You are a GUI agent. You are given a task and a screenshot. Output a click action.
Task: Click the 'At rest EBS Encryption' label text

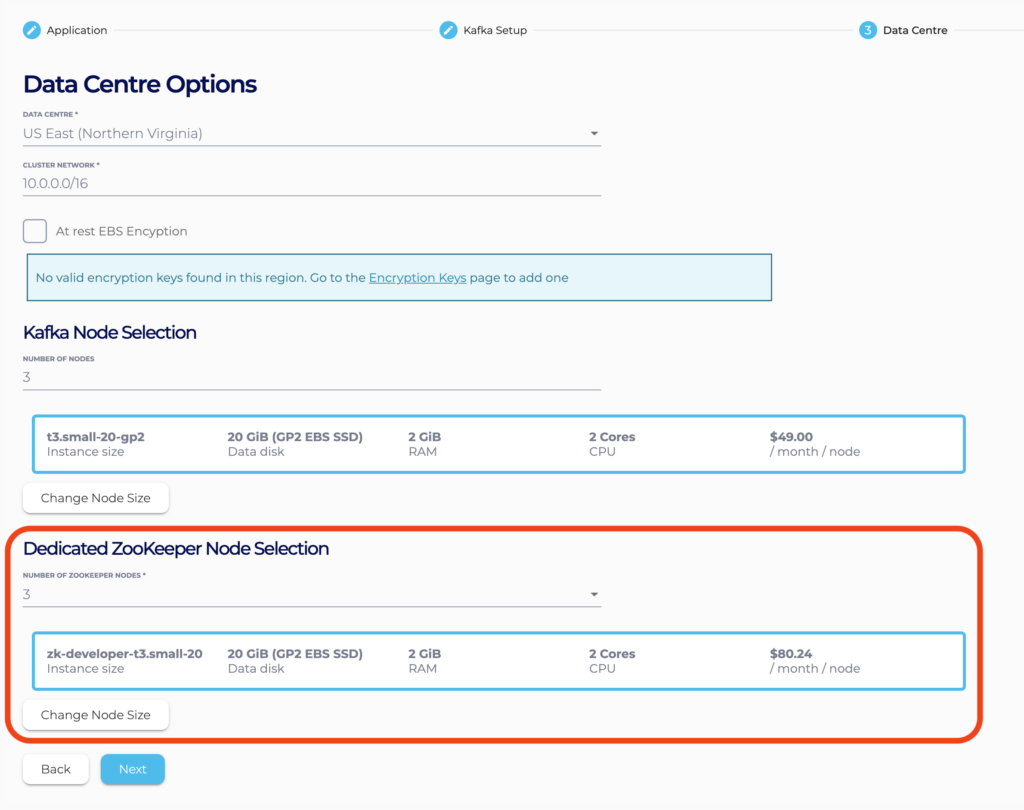click(121, 231)
